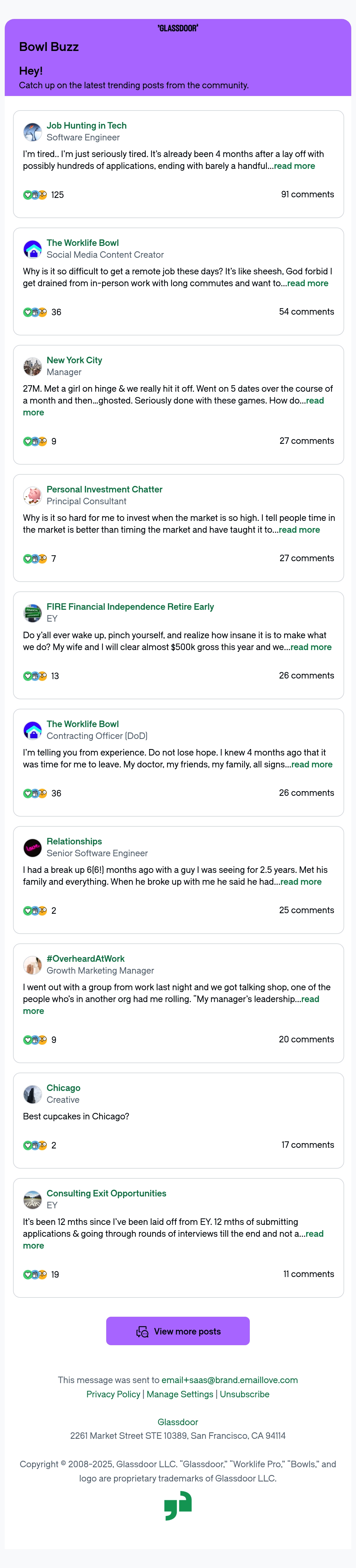Open the 91 comments link

[307, 194]
